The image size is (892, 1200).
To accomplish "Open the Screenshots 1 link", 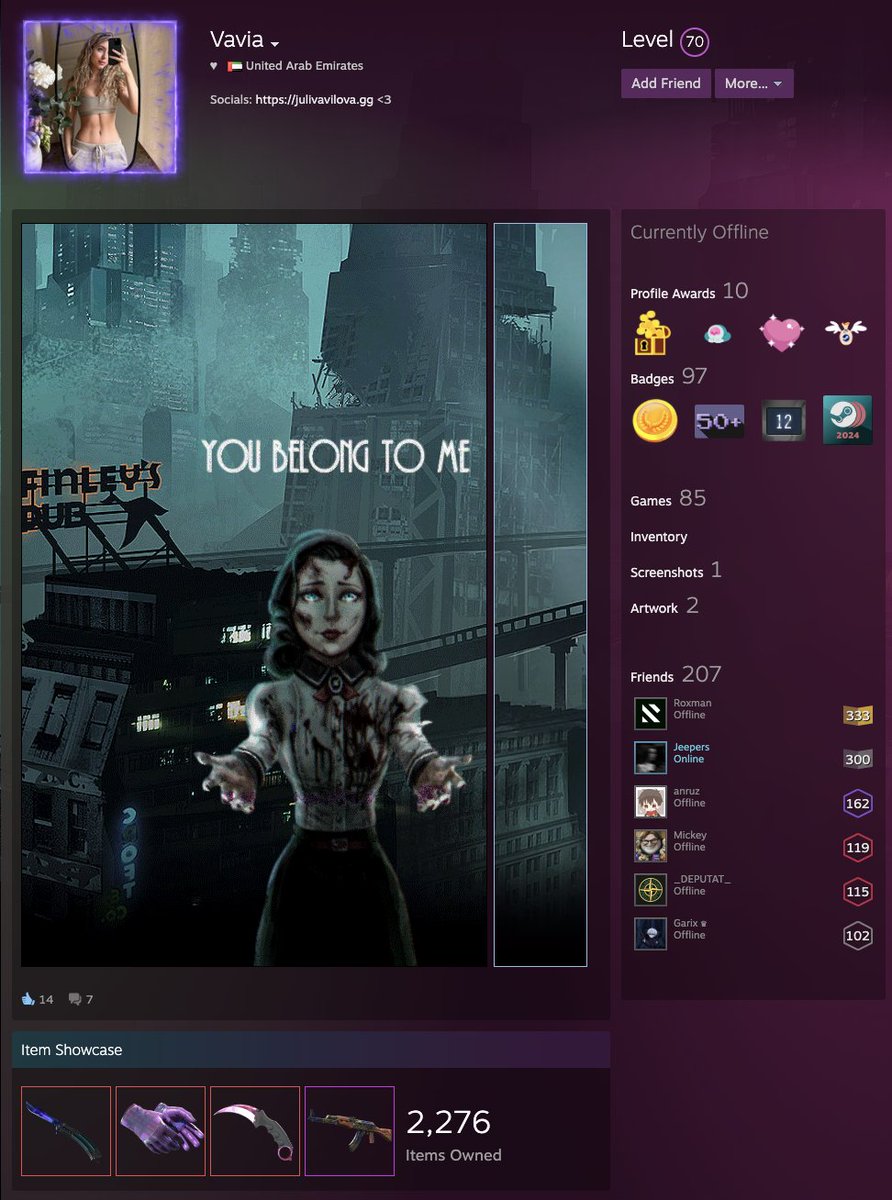I will [676, 571].
